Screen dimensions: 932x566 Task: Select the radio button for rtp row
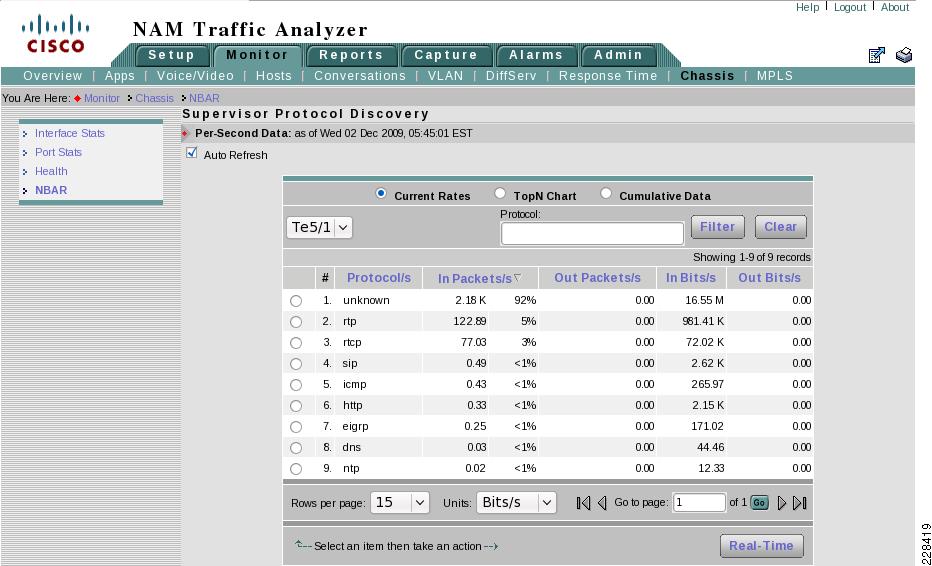(x=295, y=322)
